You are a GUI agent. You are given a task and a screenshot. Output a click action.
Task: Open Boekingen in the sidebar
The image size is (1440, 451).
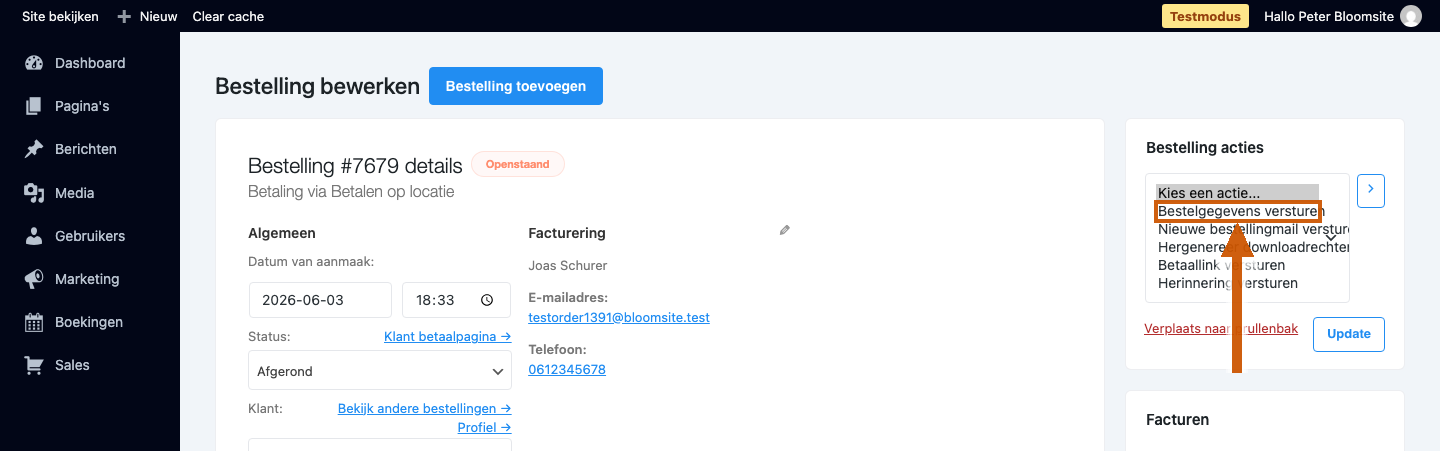89,322
